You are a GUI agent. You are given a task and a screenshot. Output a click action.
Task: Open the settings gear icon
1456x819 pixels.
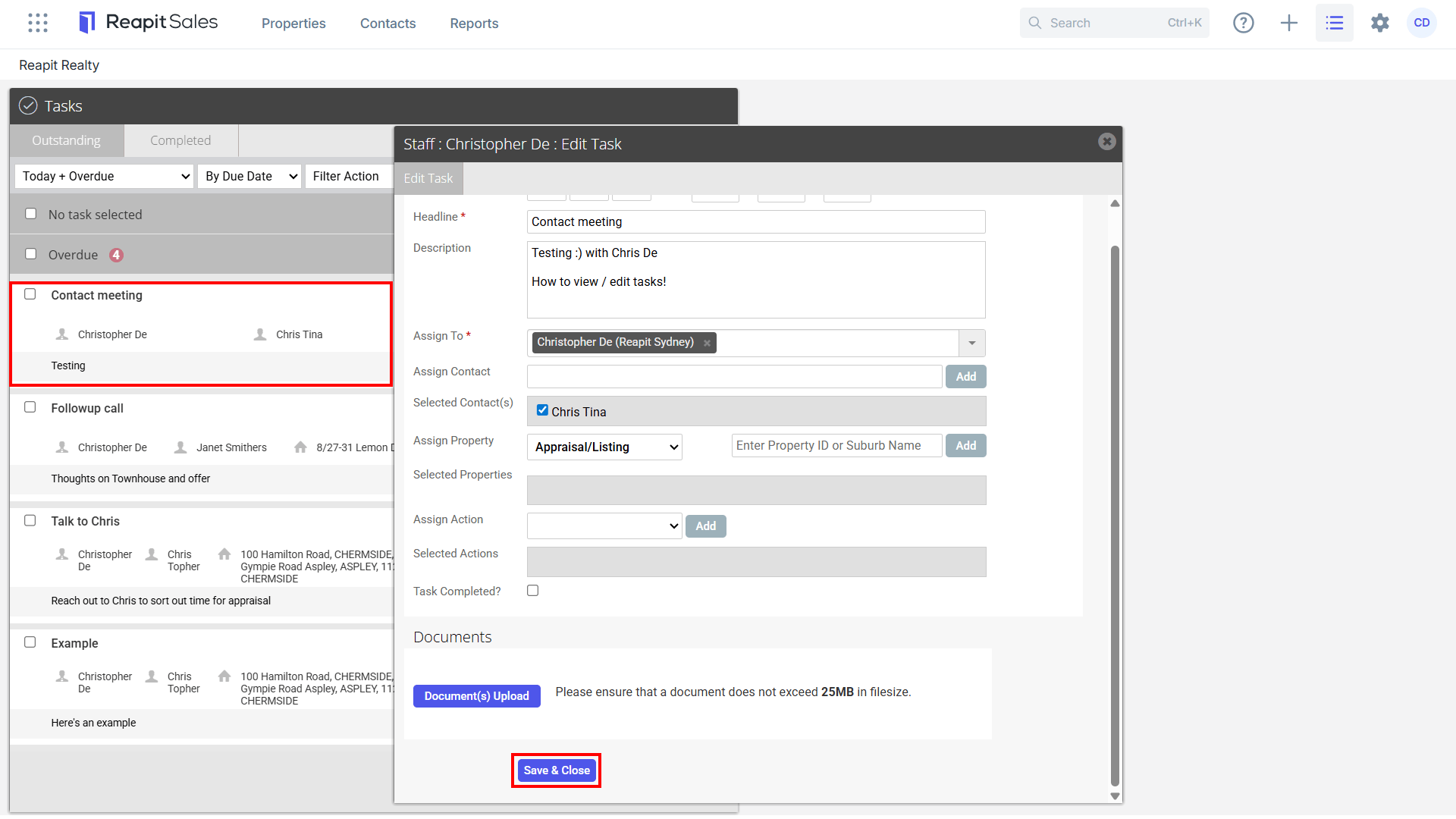pos(1380,23)
